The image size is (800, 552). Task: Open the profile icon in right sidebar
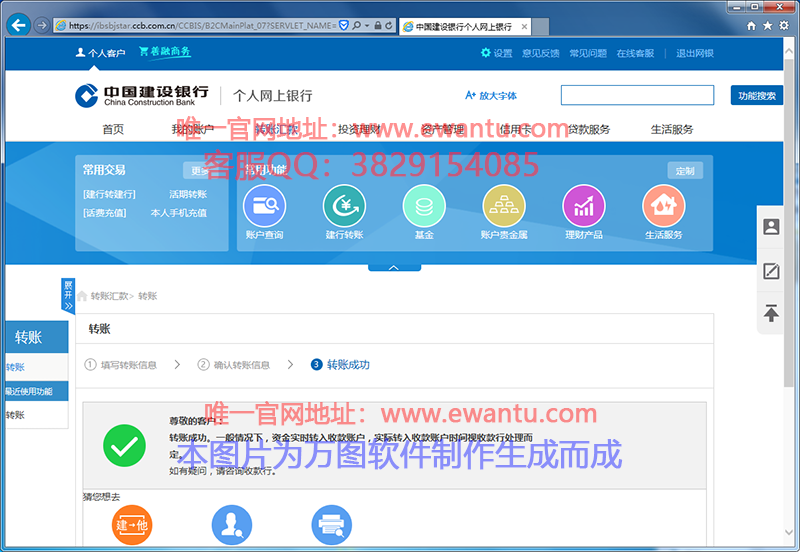(x=771, y=227)
